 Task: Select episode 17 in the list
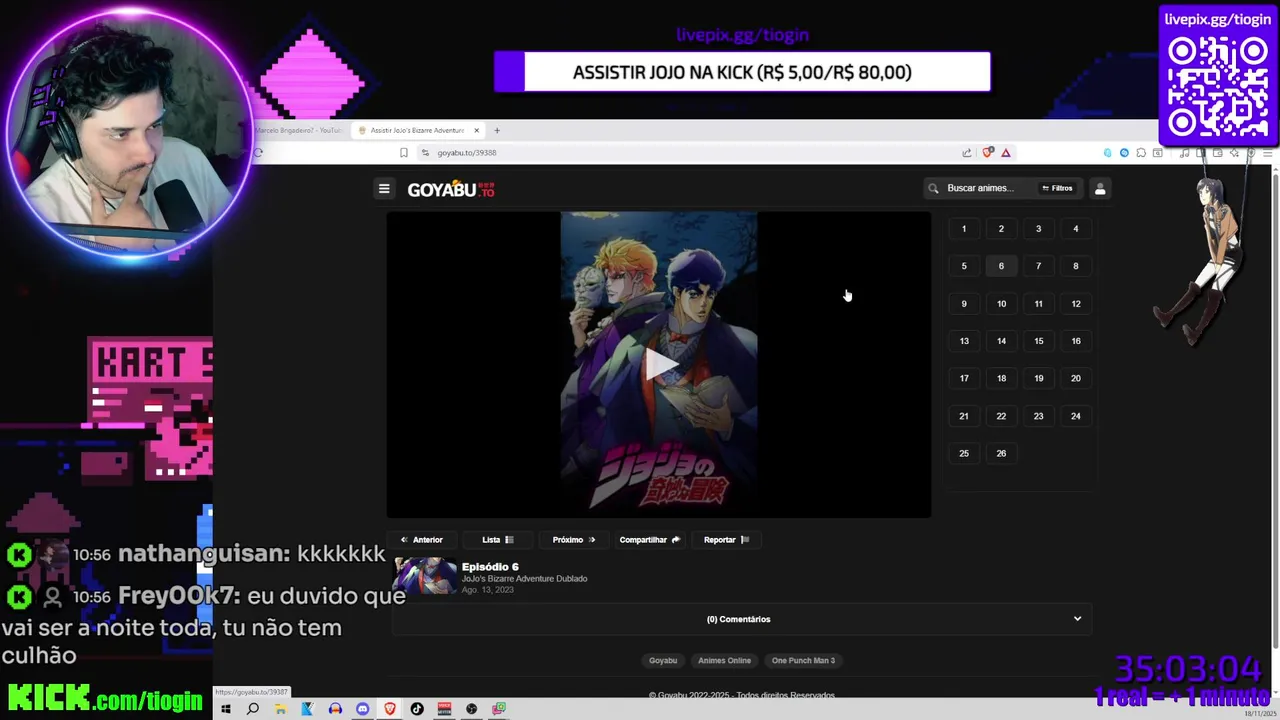coord(964,378)
